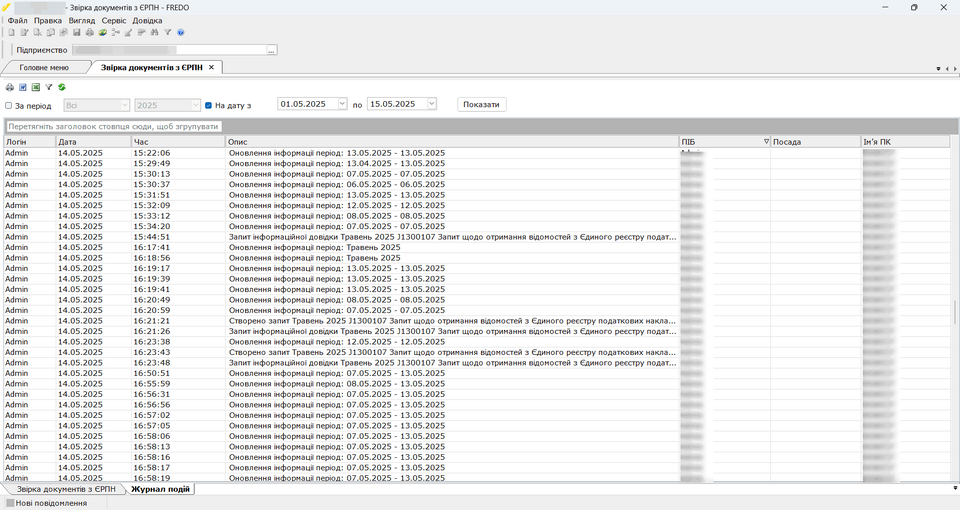This screenshot has width=960, height=510.
Task: Sort by the Час column header
Action: (x=178, y=141)
